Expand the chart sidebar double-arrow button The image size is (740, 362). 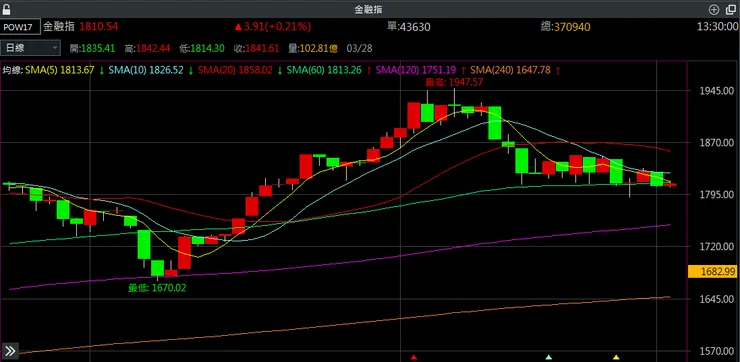(x=9, y=351)
